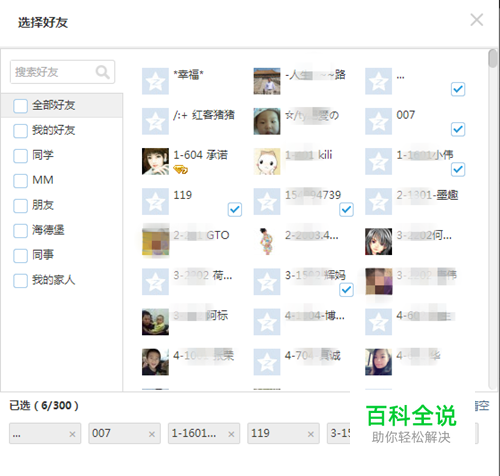Remove 119 tag from selected list

pos(311,434)
